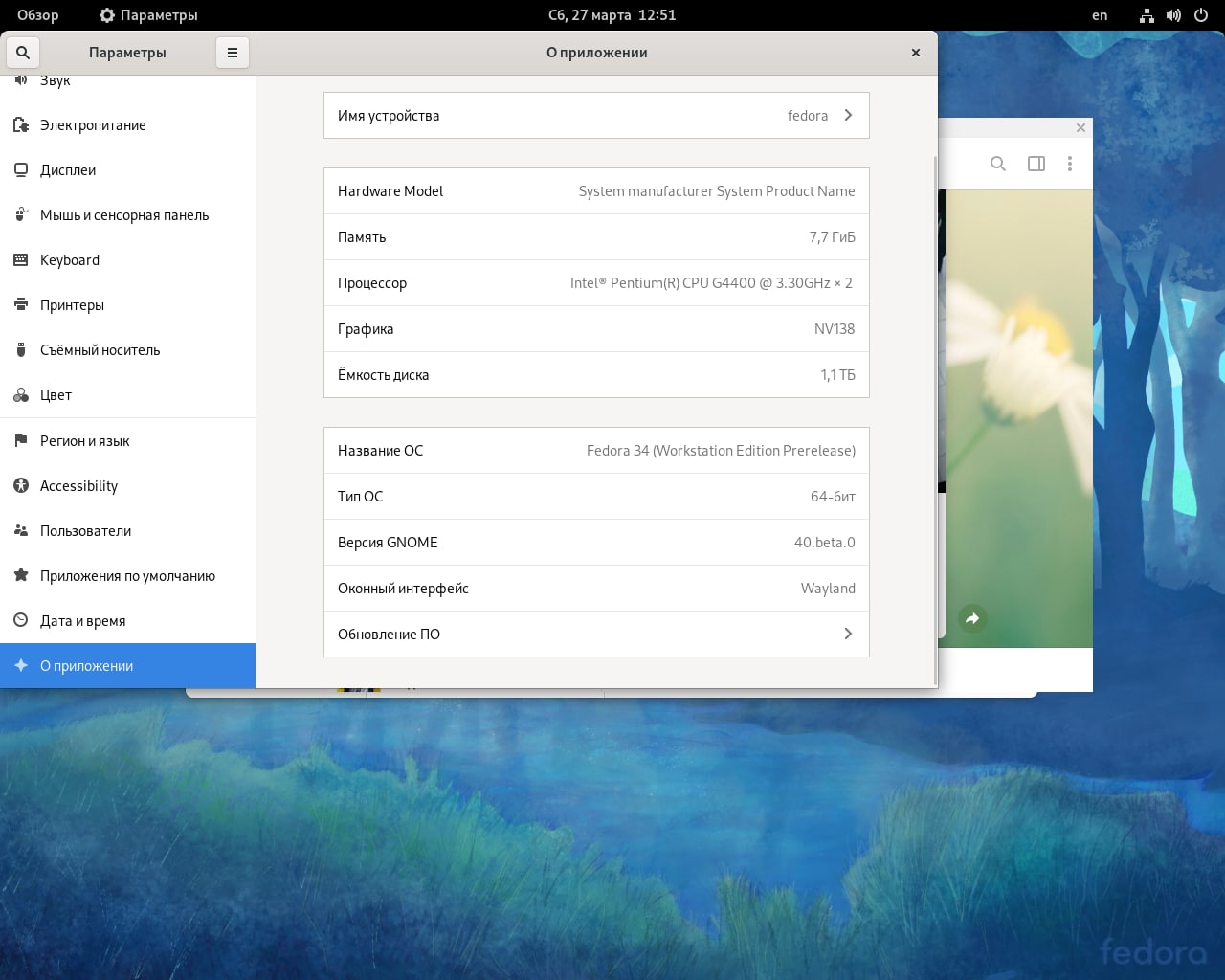Click the Region and language flag icon
This screenshot has width=1225, height=980.
point(21,440)
